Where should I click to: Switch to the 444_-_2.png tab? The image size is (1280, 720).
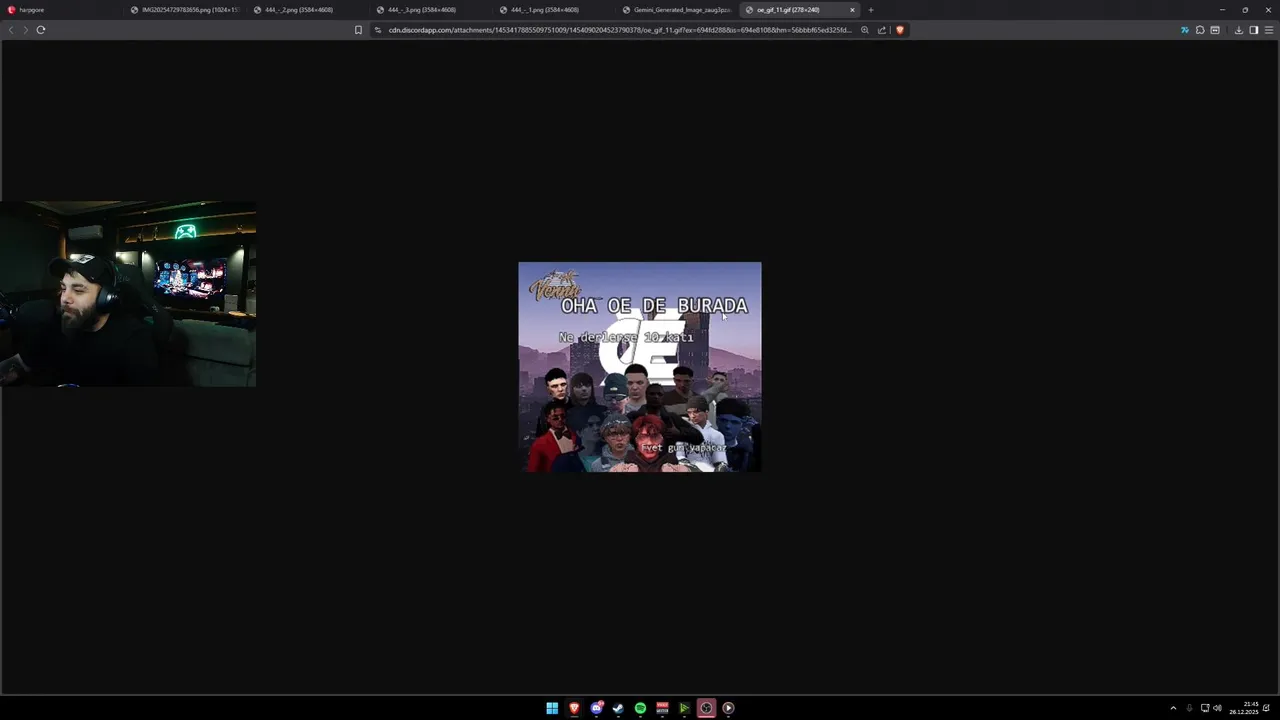pos(308,10)
